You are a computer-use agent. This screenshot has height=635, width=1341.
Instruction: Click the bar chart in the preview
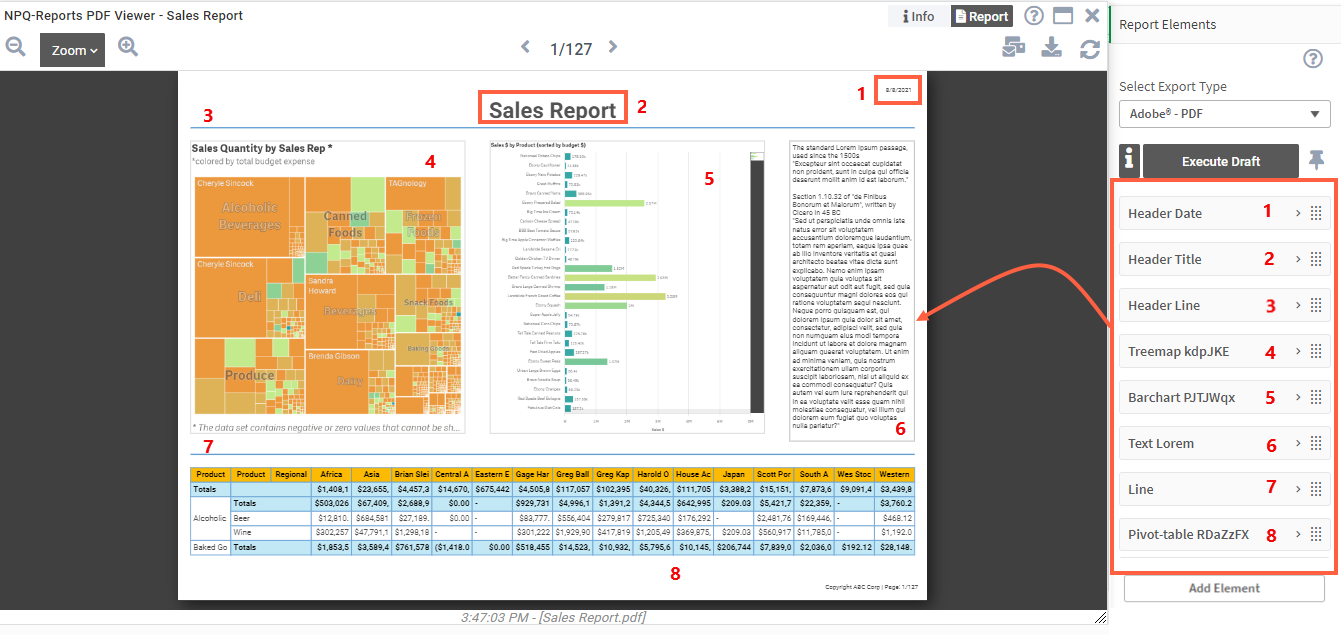[627, 286]
